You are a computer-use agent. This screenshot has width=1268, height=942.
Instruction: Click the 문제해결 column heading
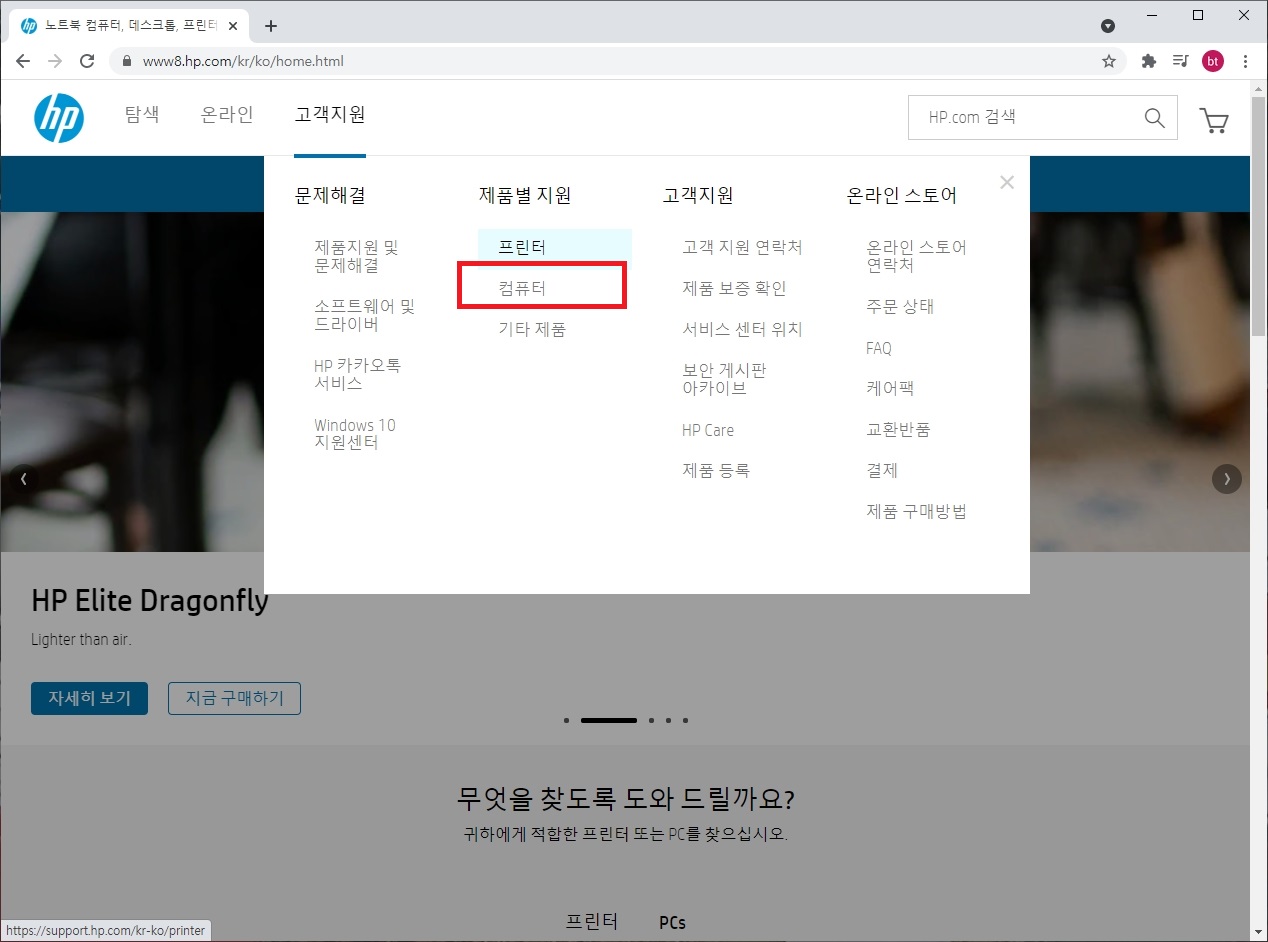click(330, 195)
